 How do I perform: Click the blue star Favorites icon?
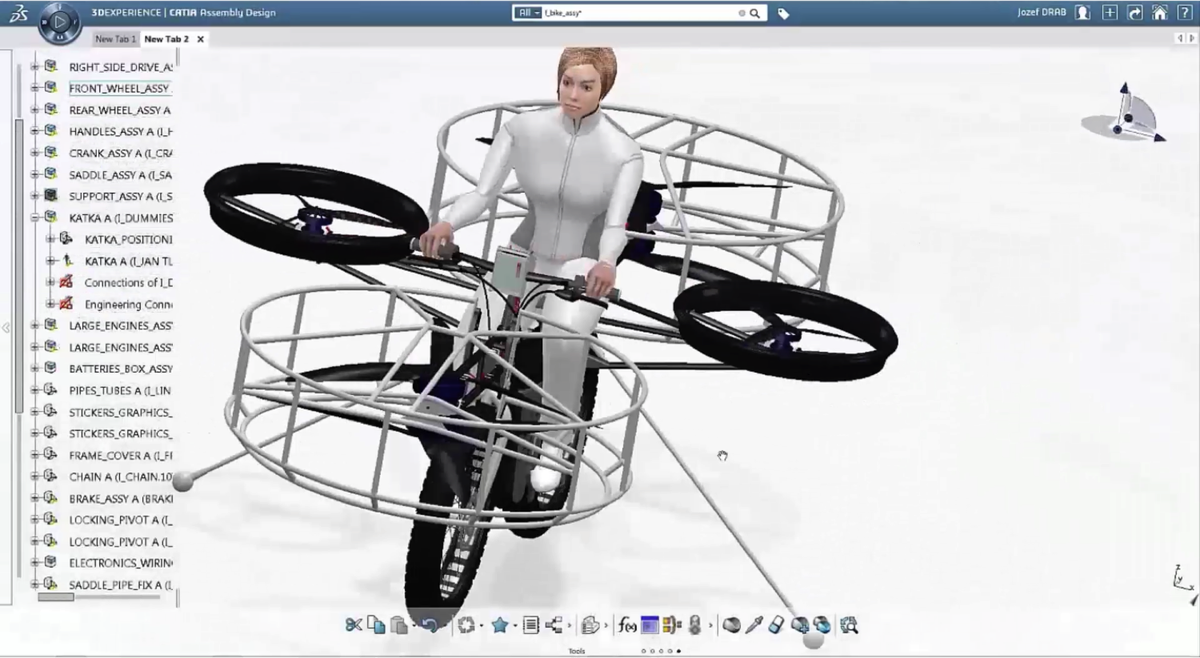pyautogui.click(x=500, y=625)
